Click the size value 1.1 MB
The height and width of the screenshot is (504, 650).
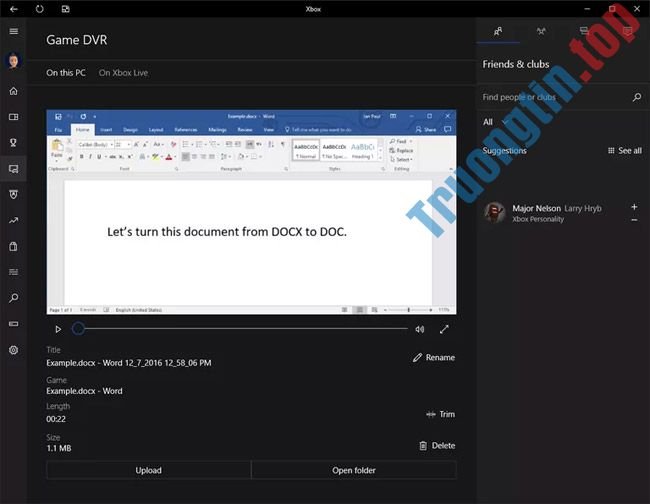pos(59,448)
